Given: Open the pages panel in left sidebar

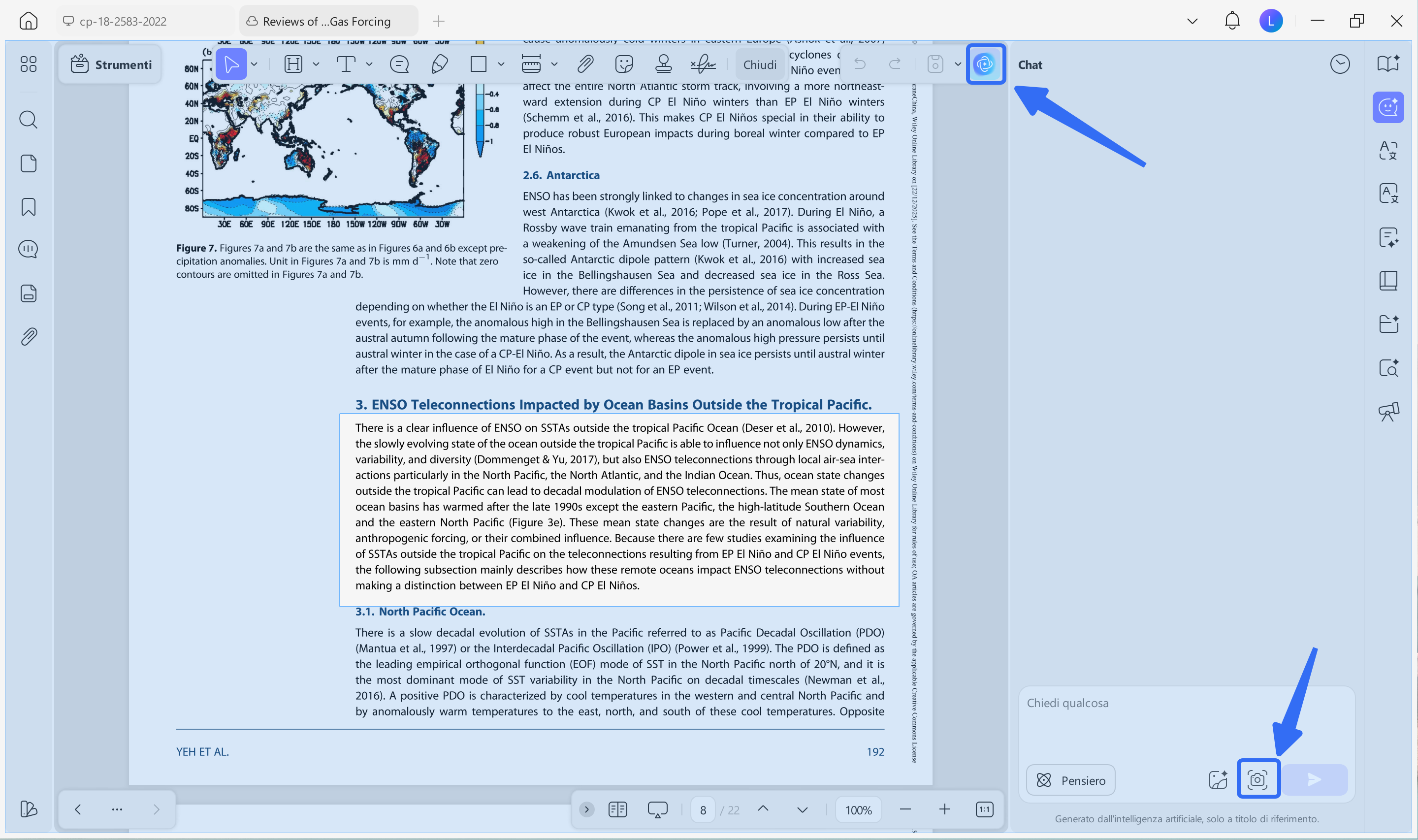Looking at the screenshot, I should (x=28, y=163).
